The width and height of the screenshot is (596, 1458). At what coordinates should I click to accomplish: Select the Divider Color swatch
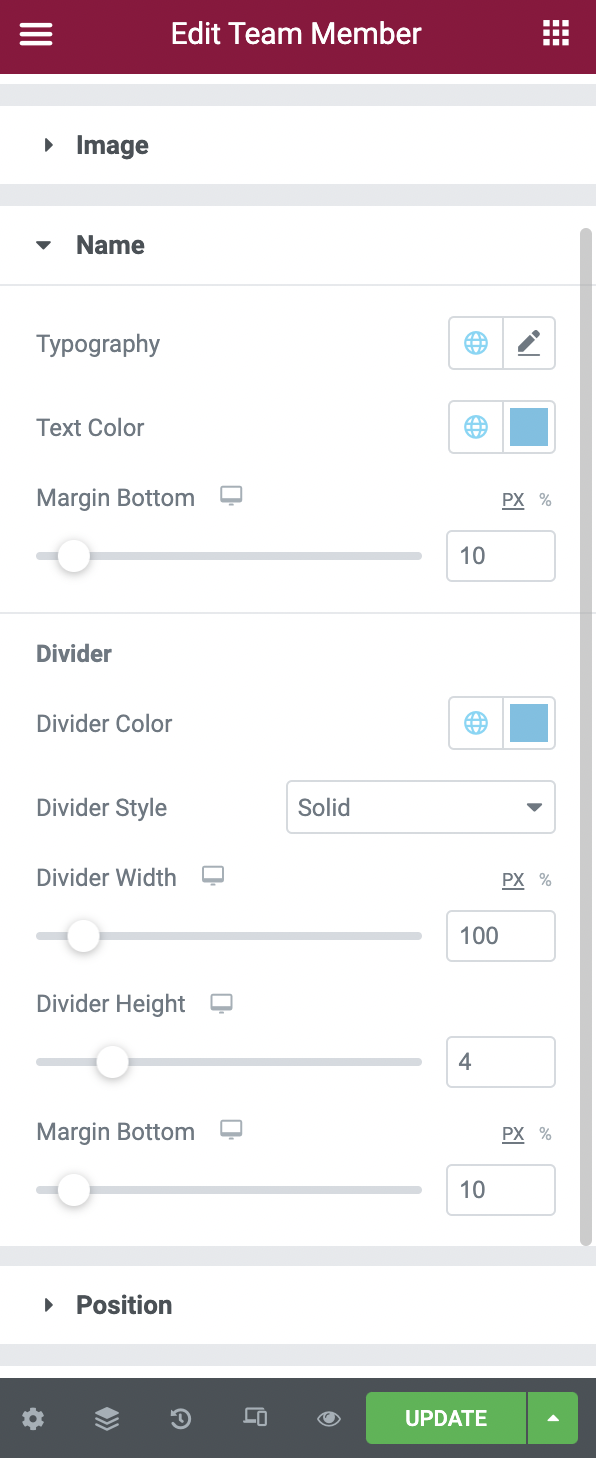529,723
